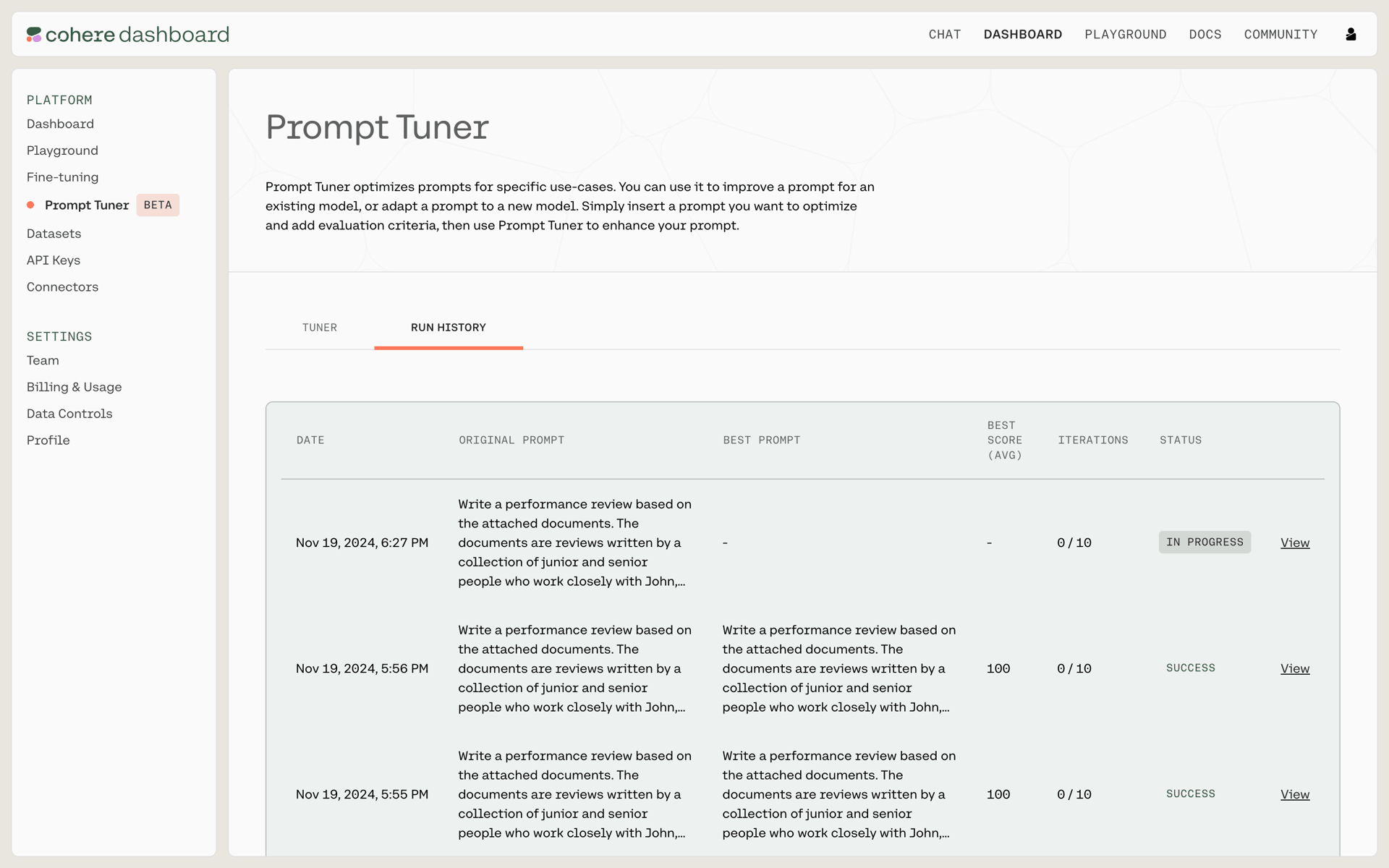Viewport: 1389px width, 868px height.
Task: Open Team settings
Action: (x=43, y=360)
